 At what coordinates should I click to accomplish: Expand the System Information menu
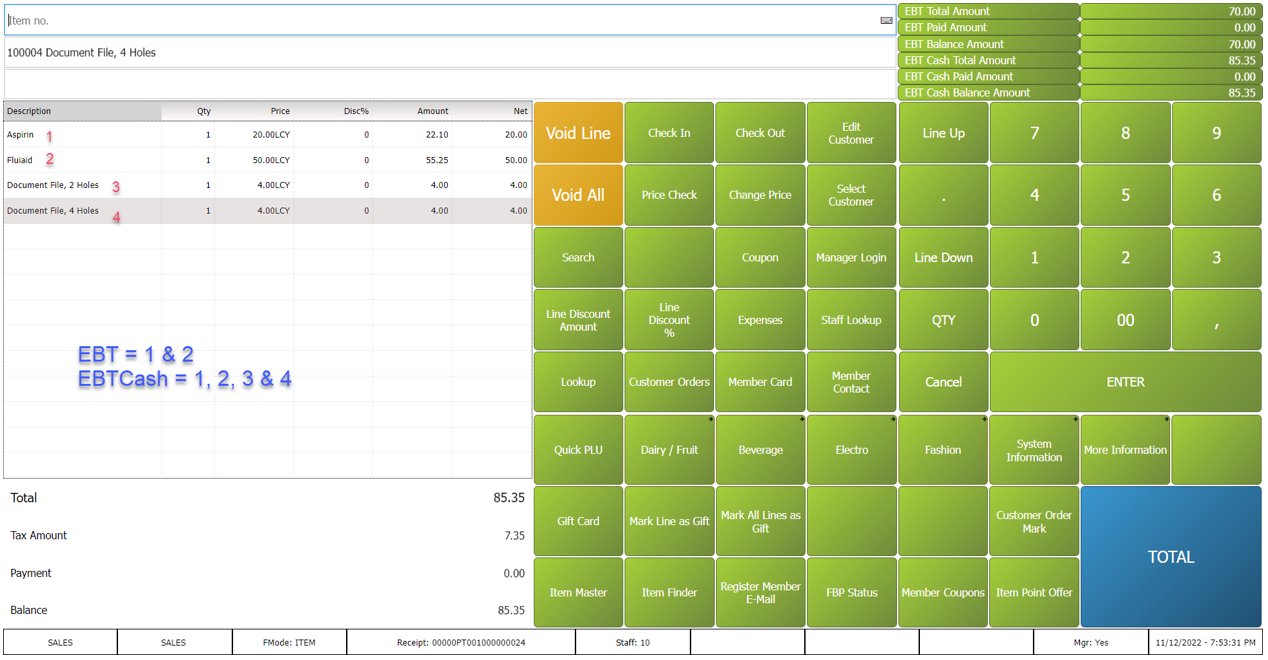pos(1034,450)
